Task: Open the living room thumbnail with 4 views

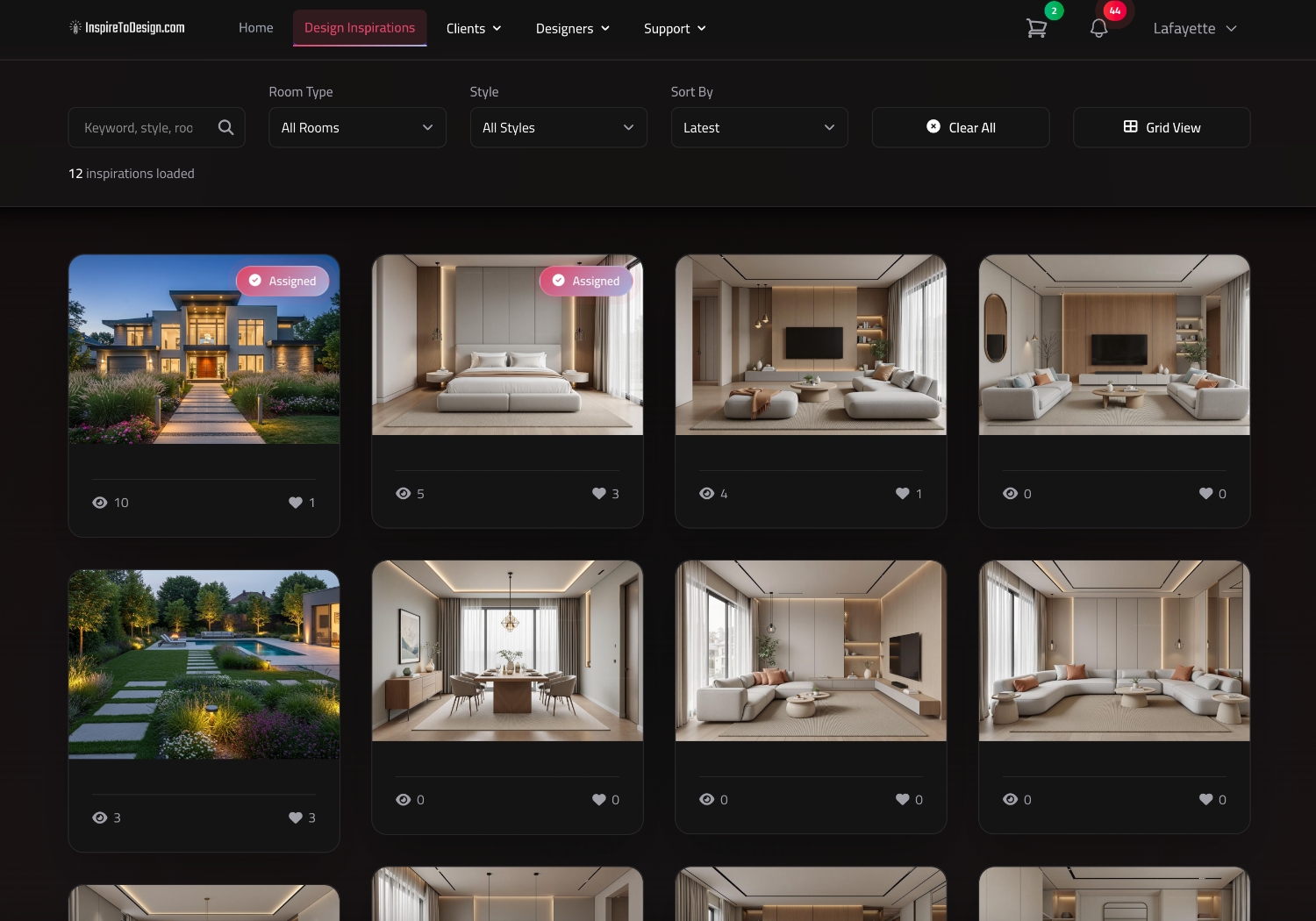Action: 812,345
